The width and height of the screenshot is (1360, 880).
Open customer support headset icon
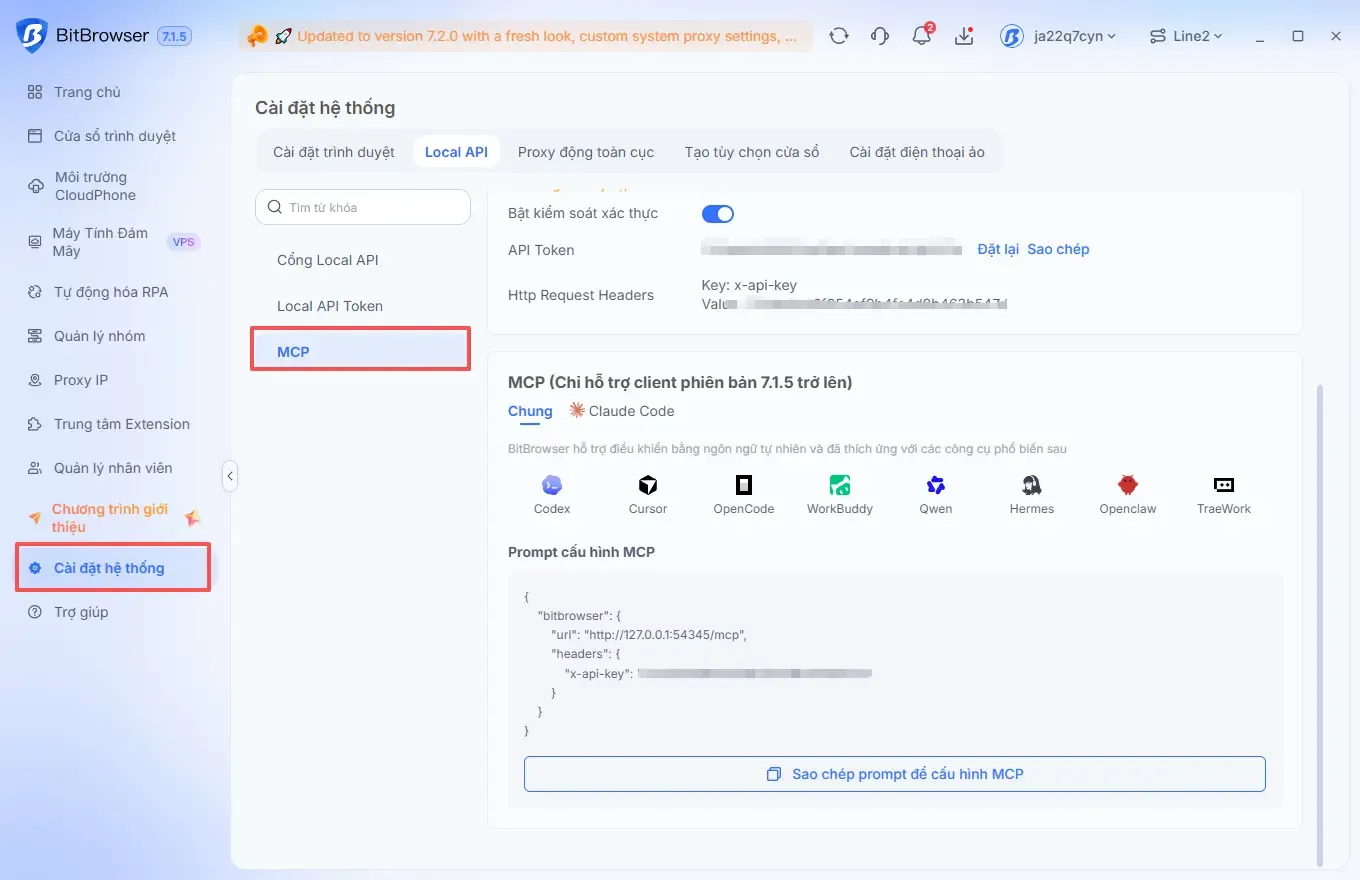click(880, 36)
